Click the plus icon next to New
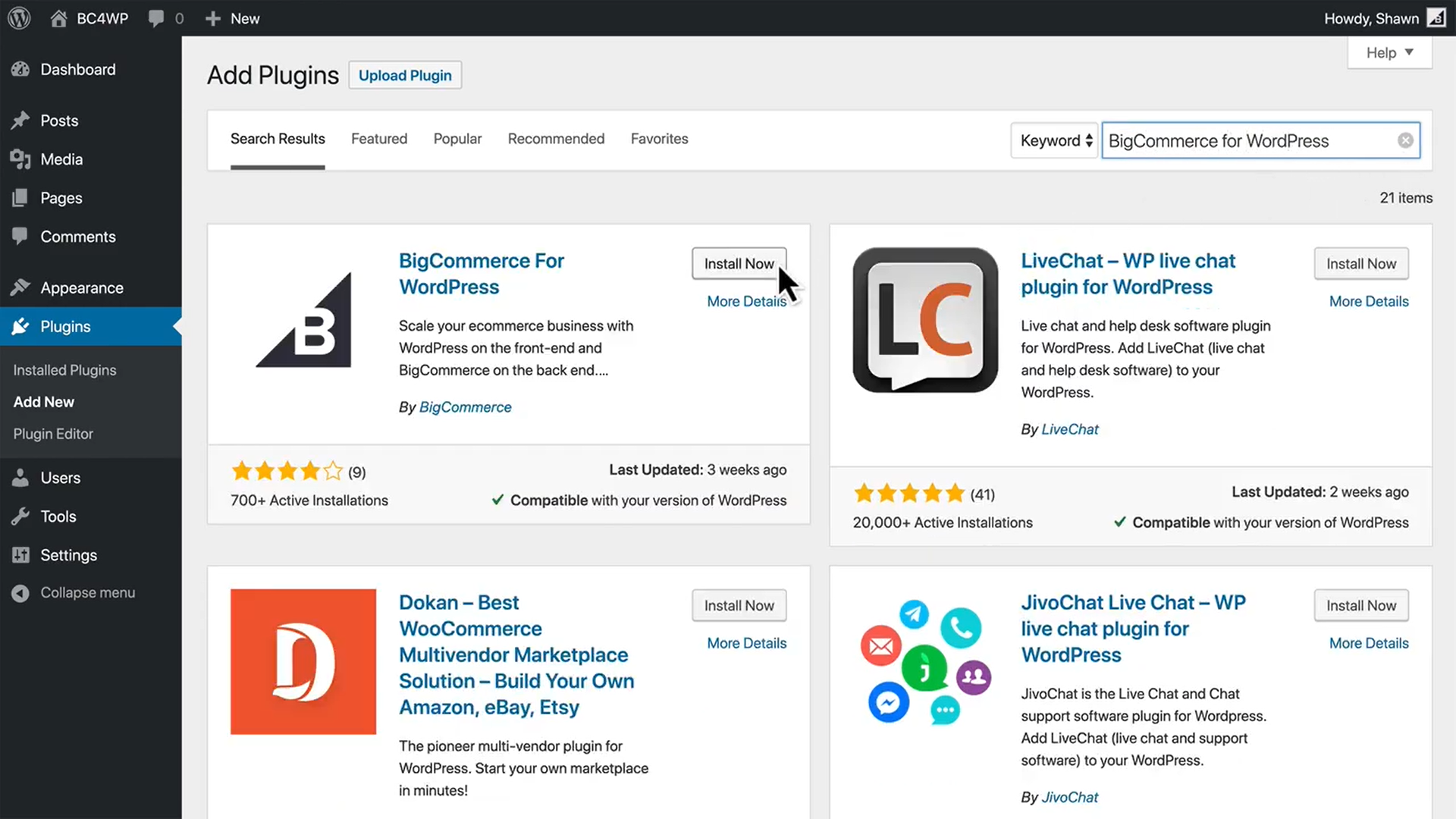The height and width of the screenshot is (819, 1456). (213, 18)
